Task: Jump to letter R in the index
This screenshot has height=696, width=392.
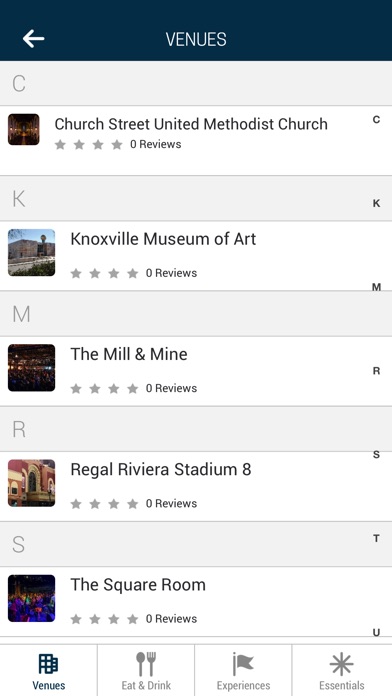Action: coord(376,371)
